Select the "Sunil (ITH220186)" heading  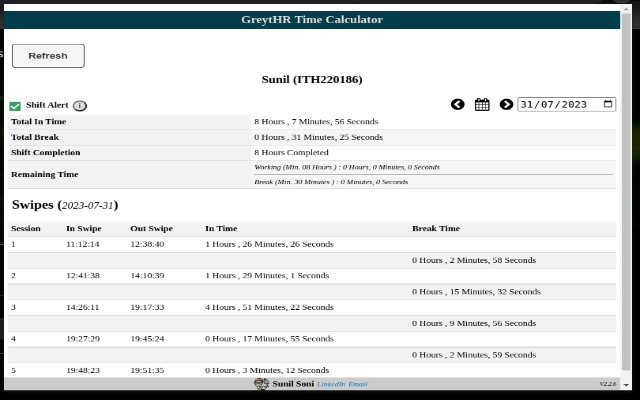point(312,79)
